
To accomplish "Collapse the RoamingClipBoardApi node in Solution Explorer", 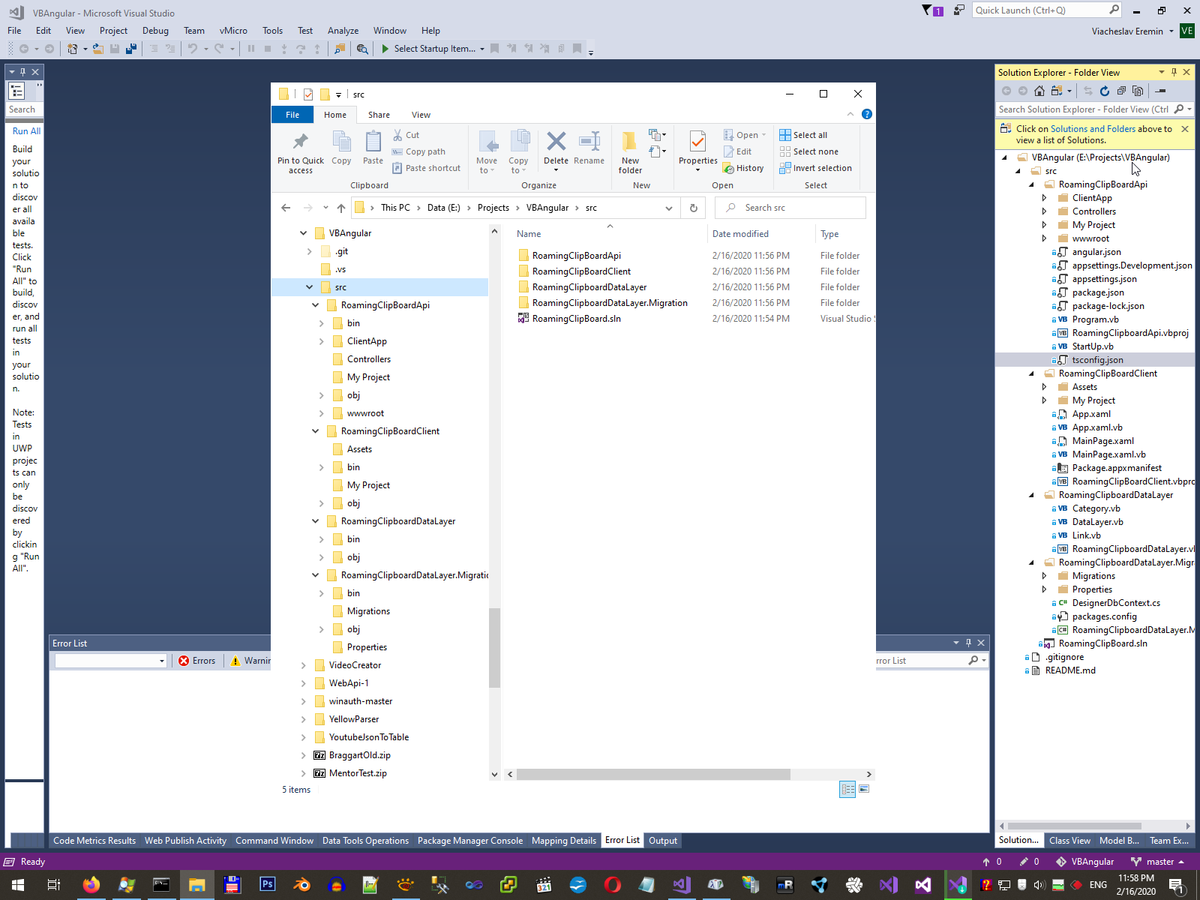I will click(x=1033, y=184).
